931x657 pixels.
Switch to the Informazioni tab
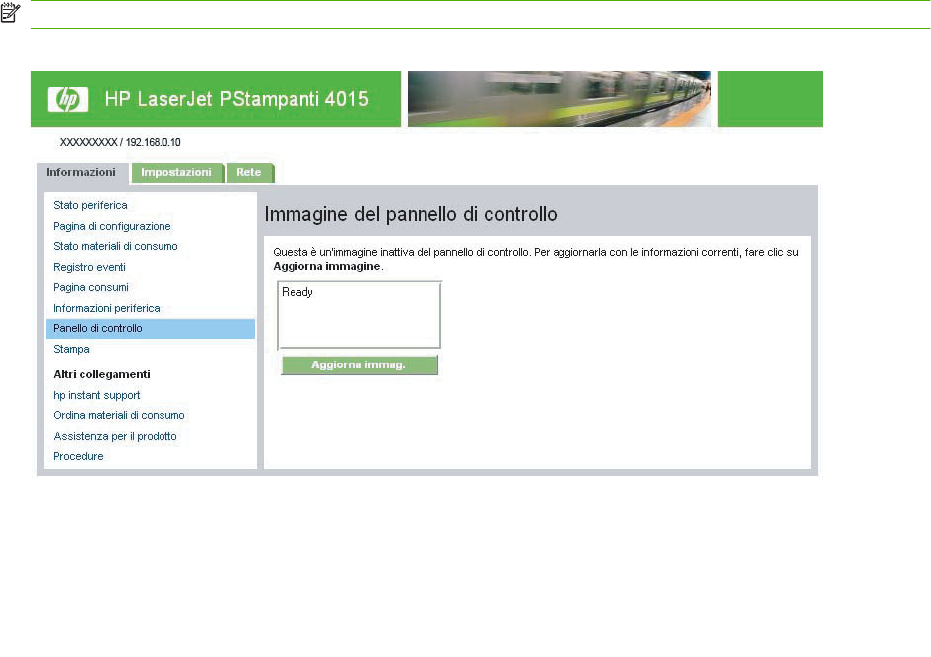click(x=81, y=172)
